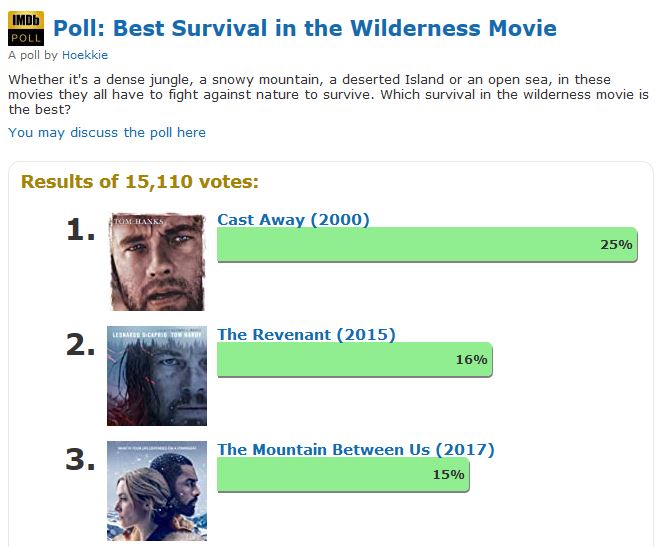Image resolution: width=662 pixels, height=547 pixels.
Task: Open The Revenant (2015) title link
Action: point(306,335)
